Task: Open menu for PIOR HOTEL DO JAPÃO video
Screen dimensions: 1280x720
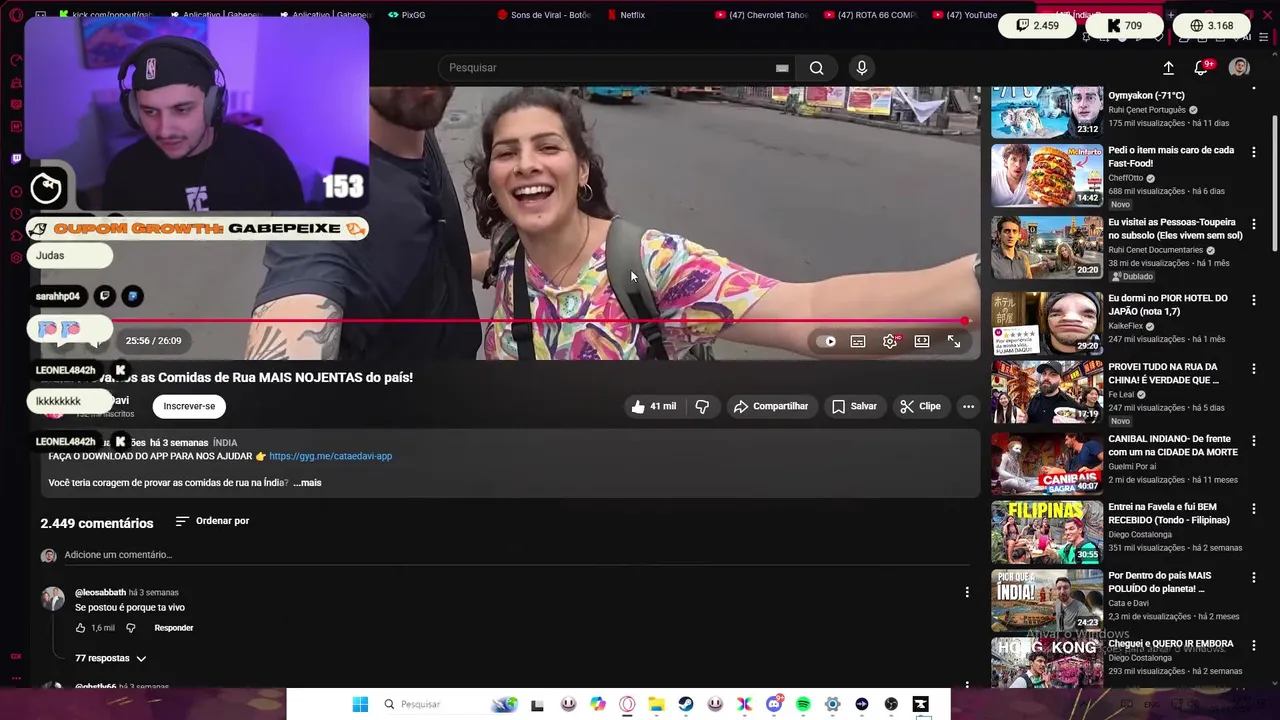Action: [1253, 300]
